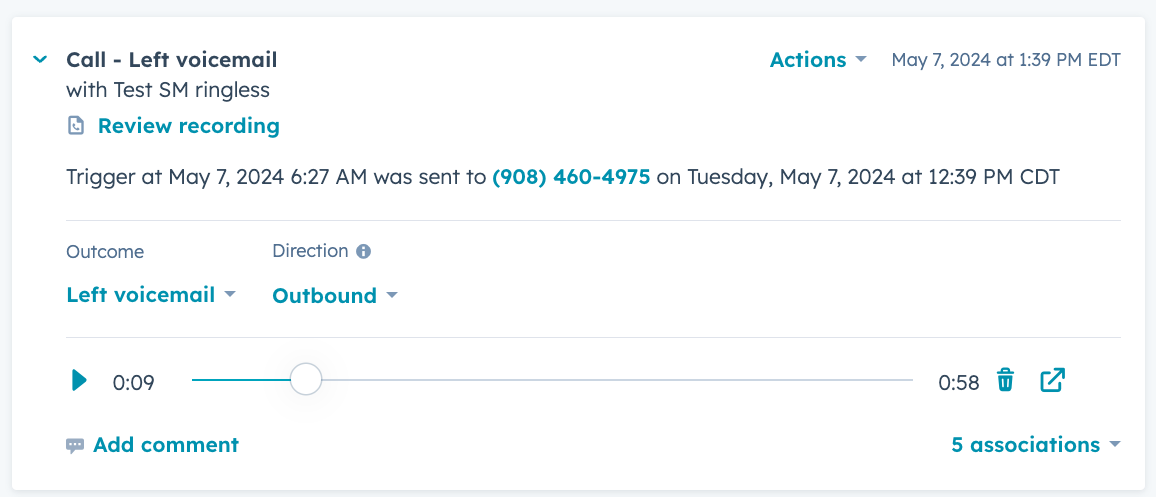1156x497 pixels.
Task: Click the audio slider handle
Action: (306, 380)
